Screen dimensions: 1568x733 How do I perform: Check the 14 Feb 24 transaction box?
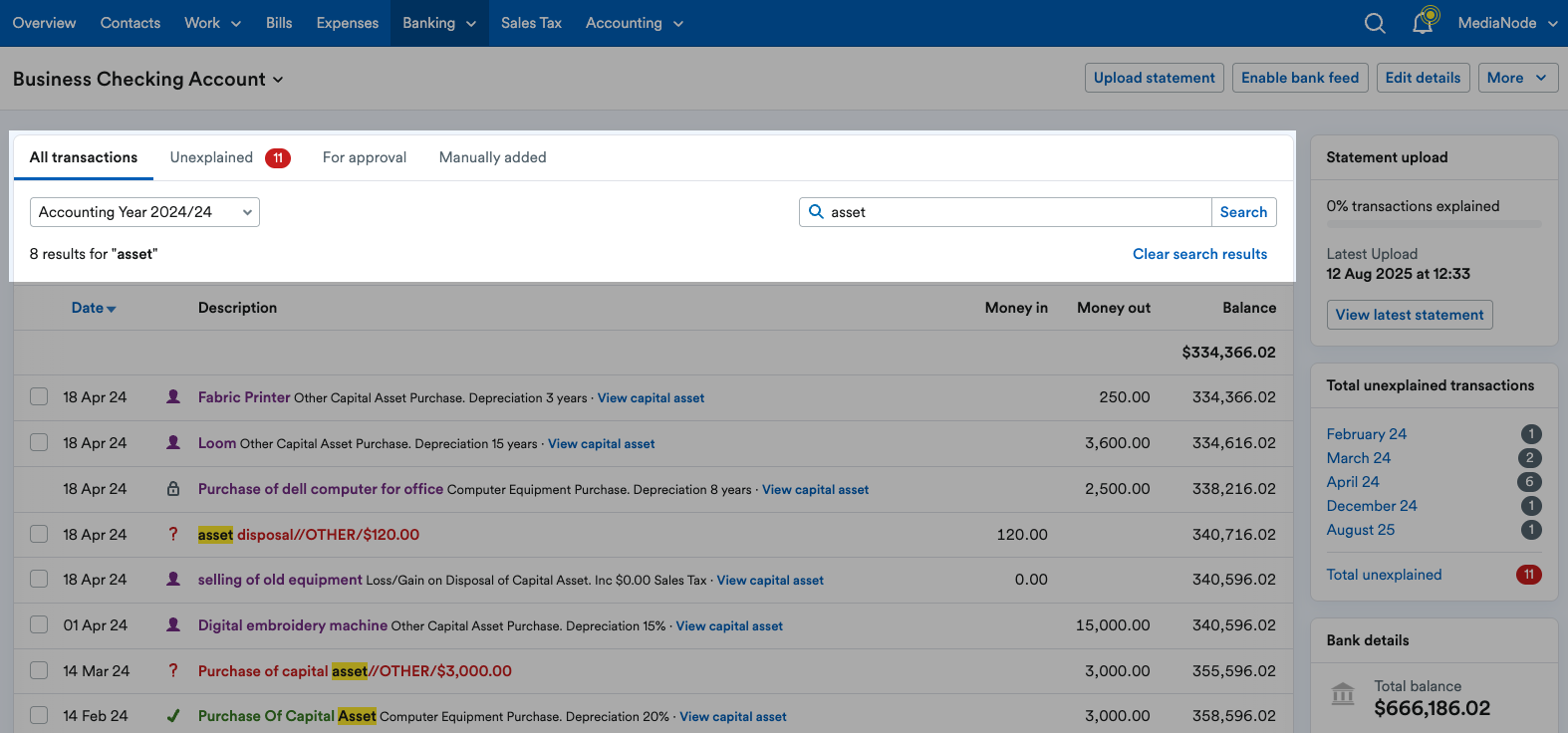coord(39,715)
